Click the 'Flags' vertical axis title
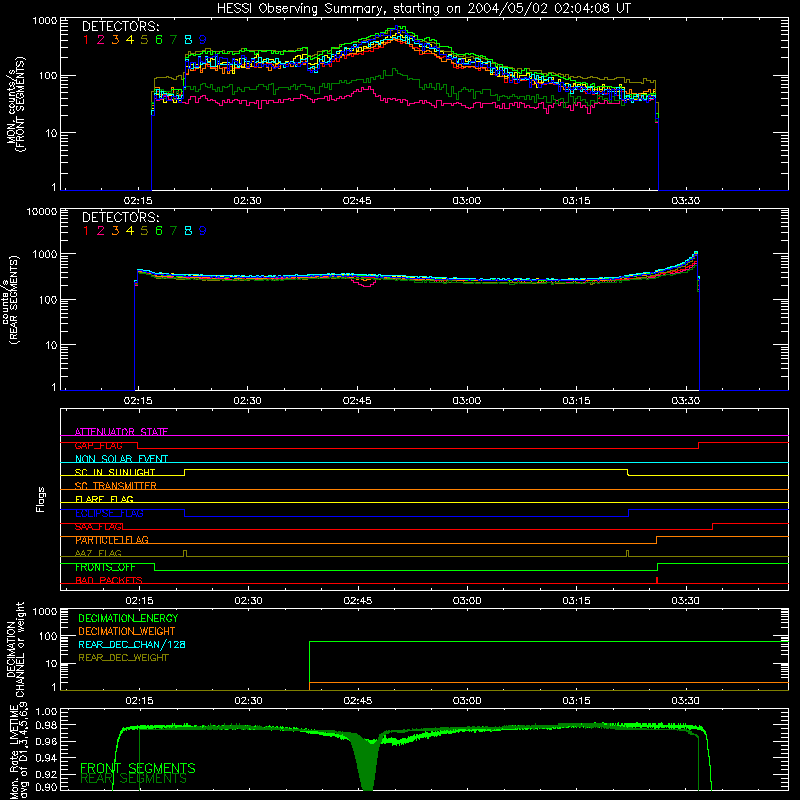This screenshot has width=800, height=800. pyautogui.click(x=41, y=499)
